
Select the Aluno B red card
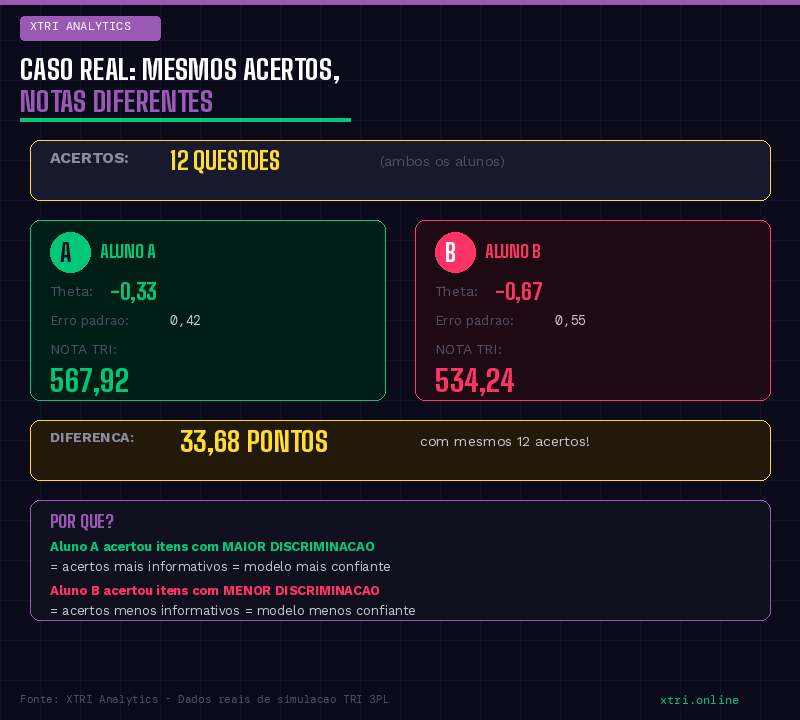point(593,310)
